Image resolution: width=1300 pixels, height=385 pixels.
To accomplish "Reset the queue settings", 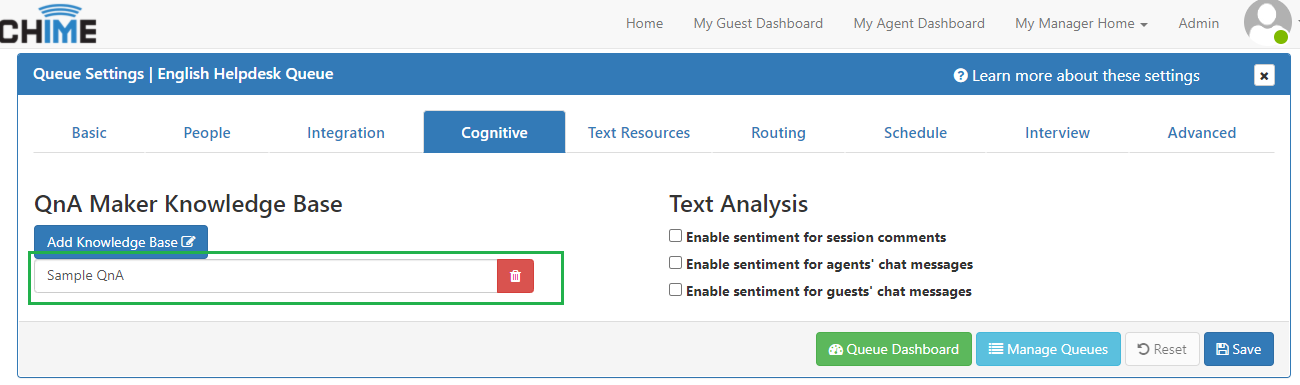I will (1162, 349).
